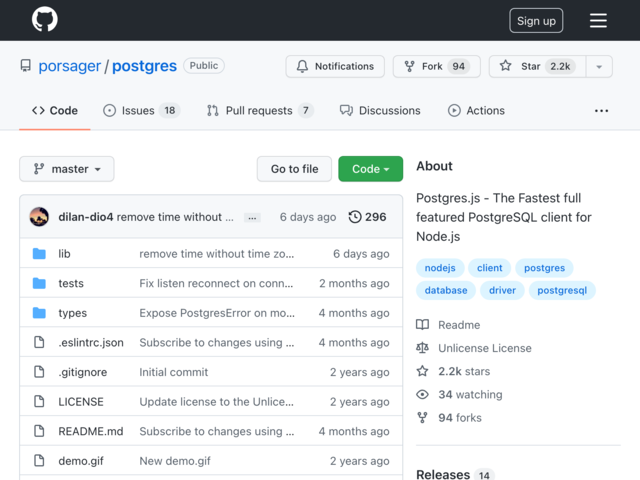Click the README.md file icon
Image resolution: width=640 pixels, height=480 pixels.
(39, 431)
